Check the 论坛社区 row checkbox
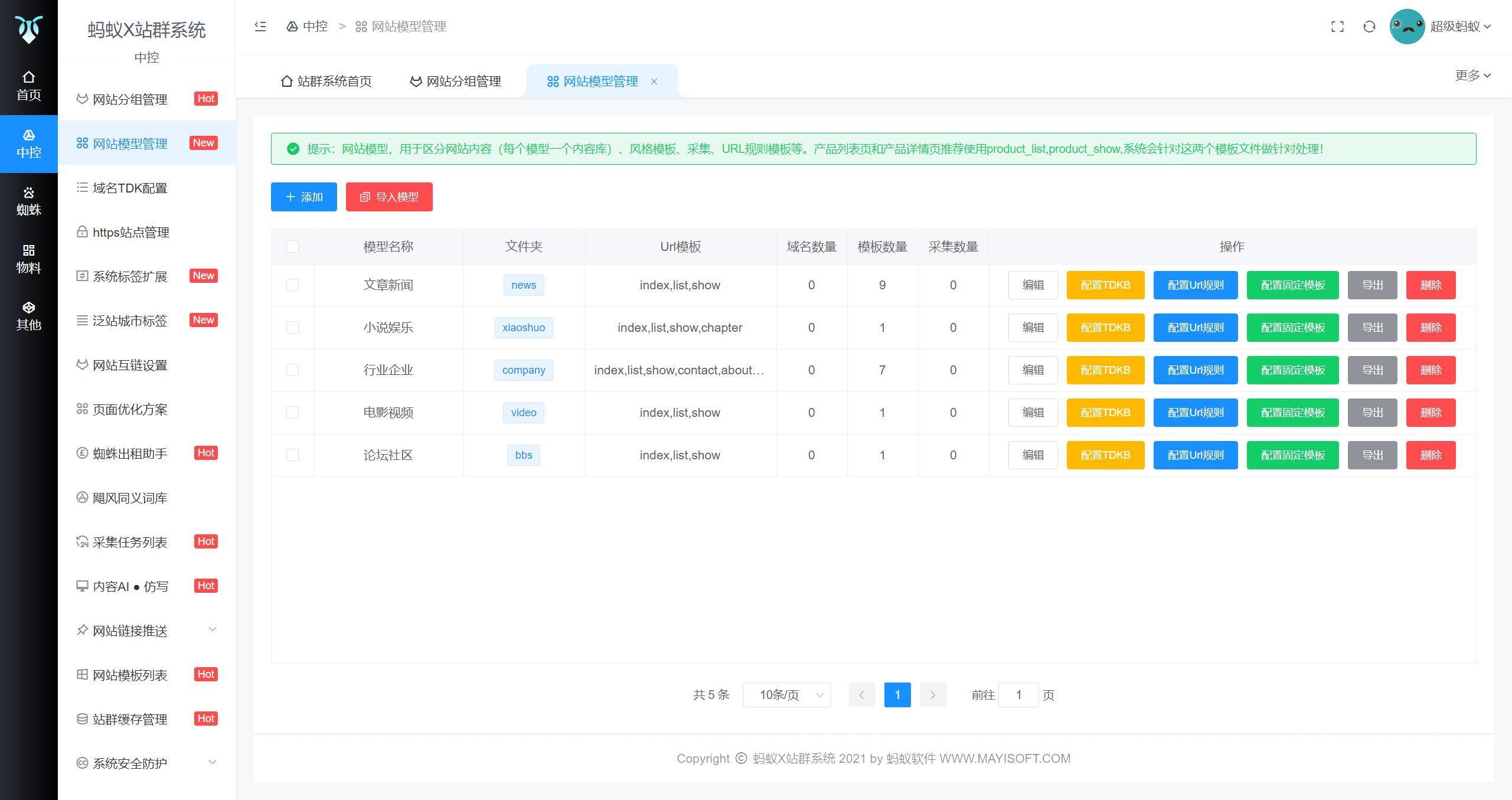Image resolution: width=1512 pixels, height=800 pixels. [292, 455]
